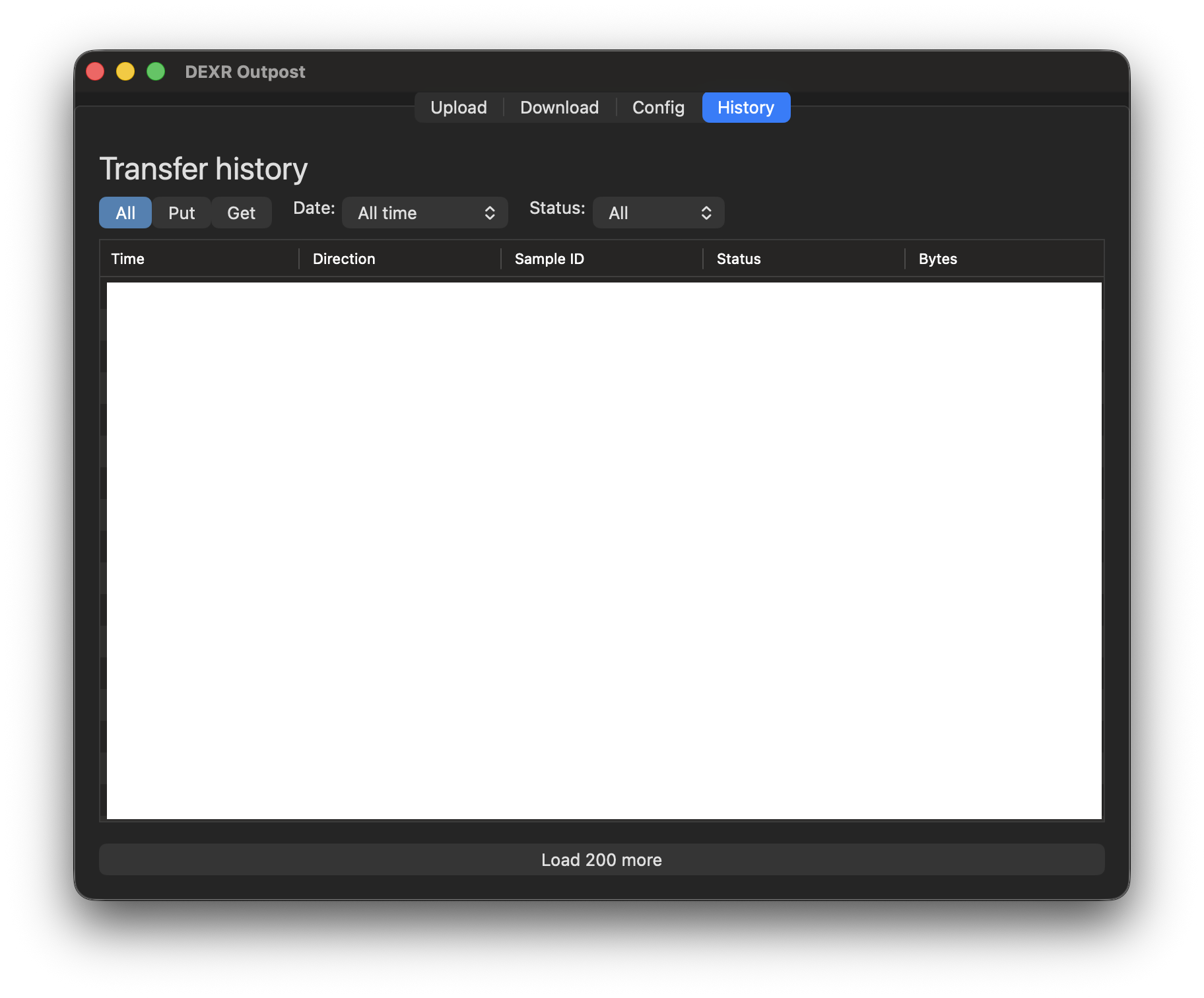Viewport: 1204px width, 998px height.
Task: Click the Load 200 more button
Action: coord(602,859)
